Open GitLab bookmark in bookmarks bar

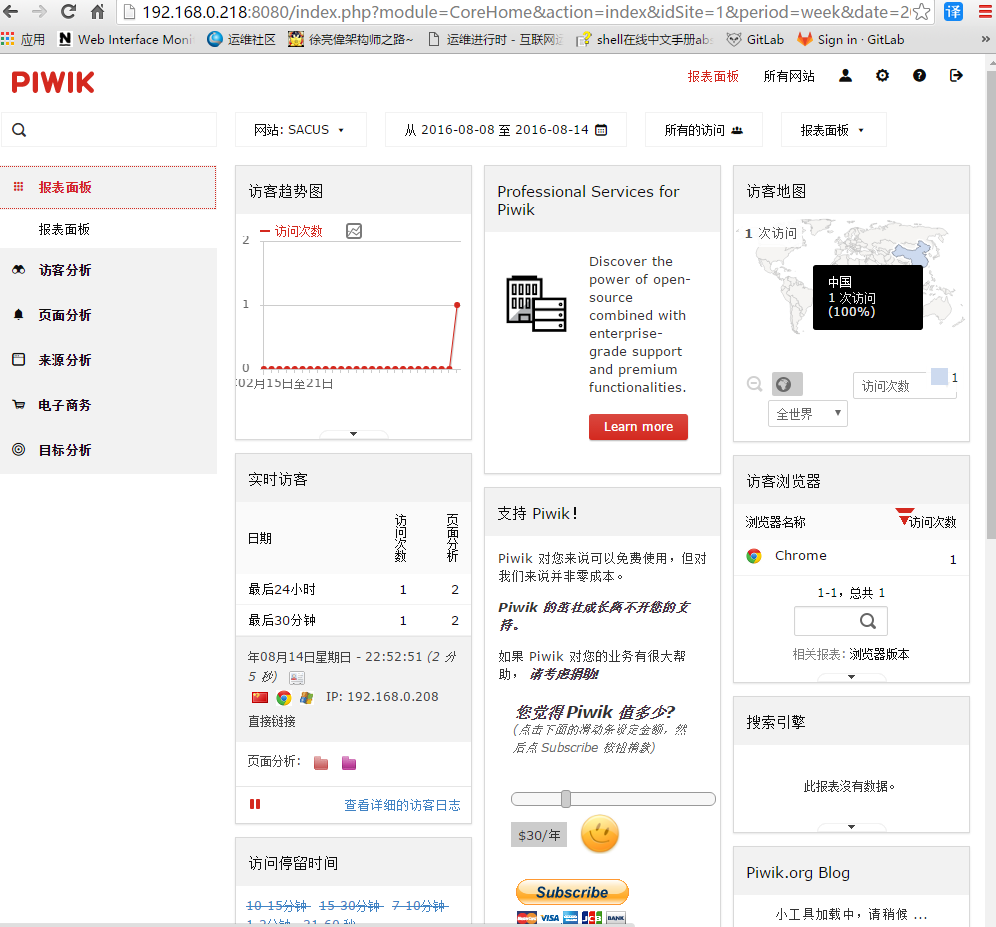(x=756, y=39)
